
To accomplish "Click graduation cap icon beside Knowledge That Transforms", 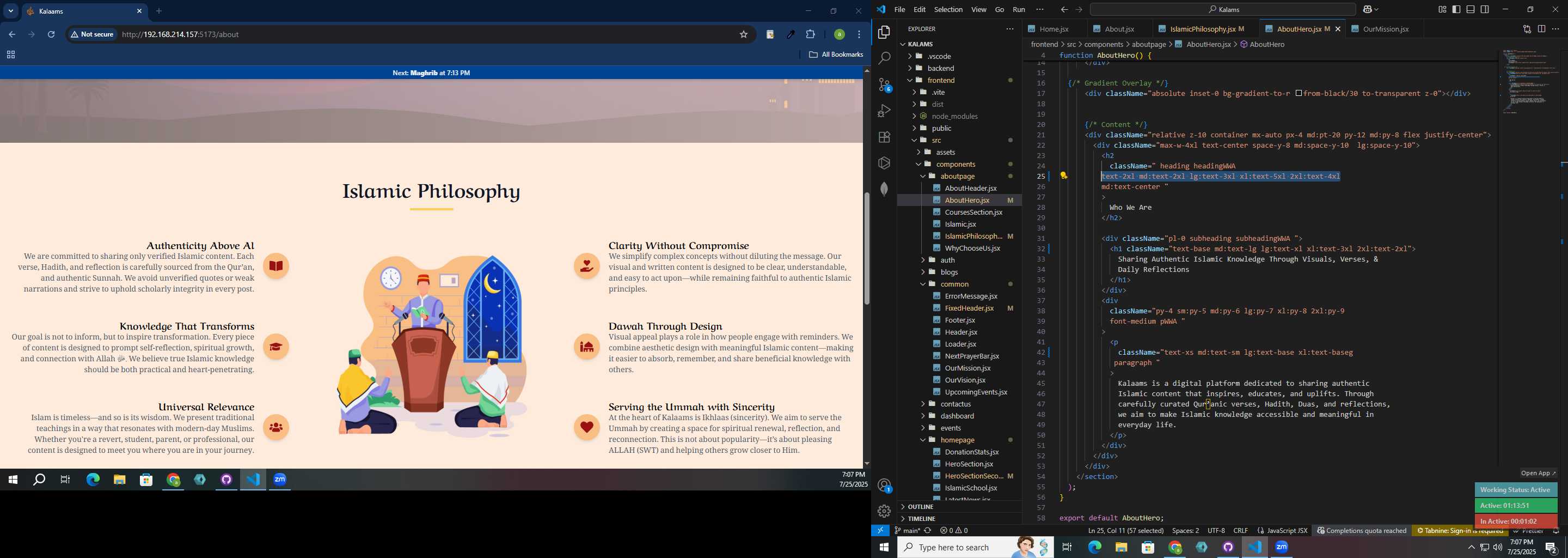I will pyautogui.click(x=277, y=347).
